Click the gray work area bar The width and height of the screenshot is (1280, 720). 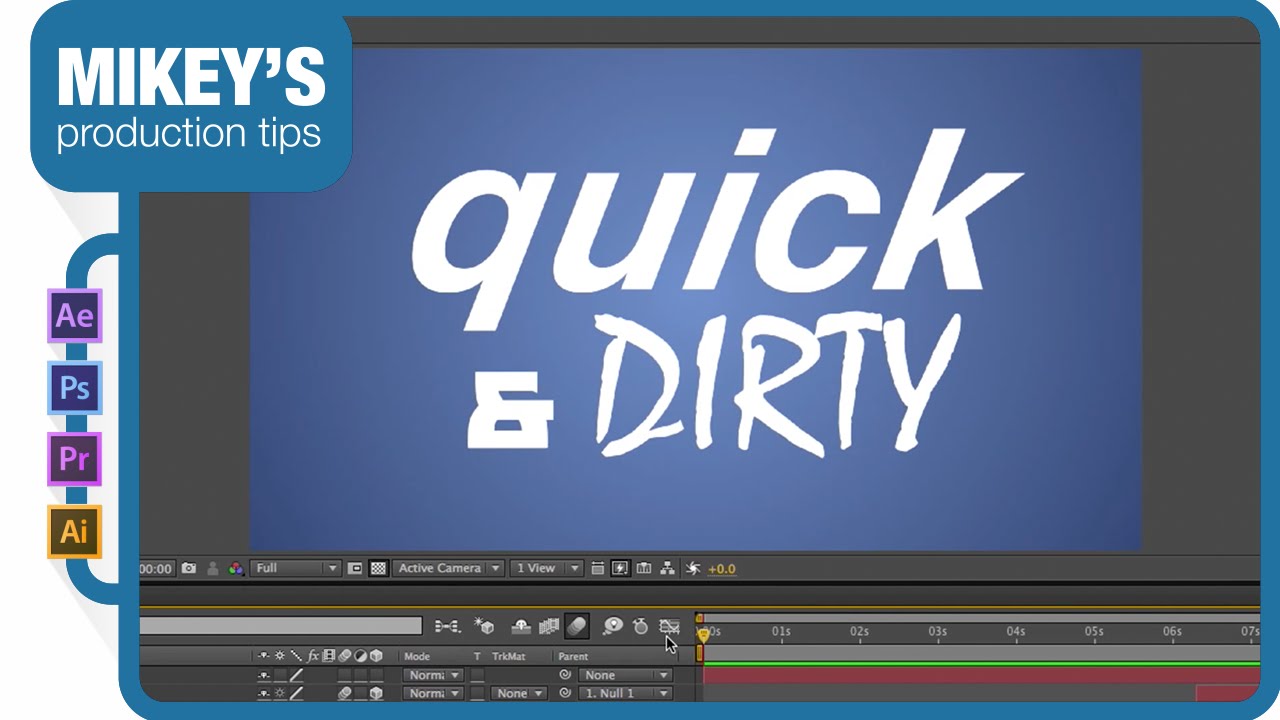coord(981,652)
